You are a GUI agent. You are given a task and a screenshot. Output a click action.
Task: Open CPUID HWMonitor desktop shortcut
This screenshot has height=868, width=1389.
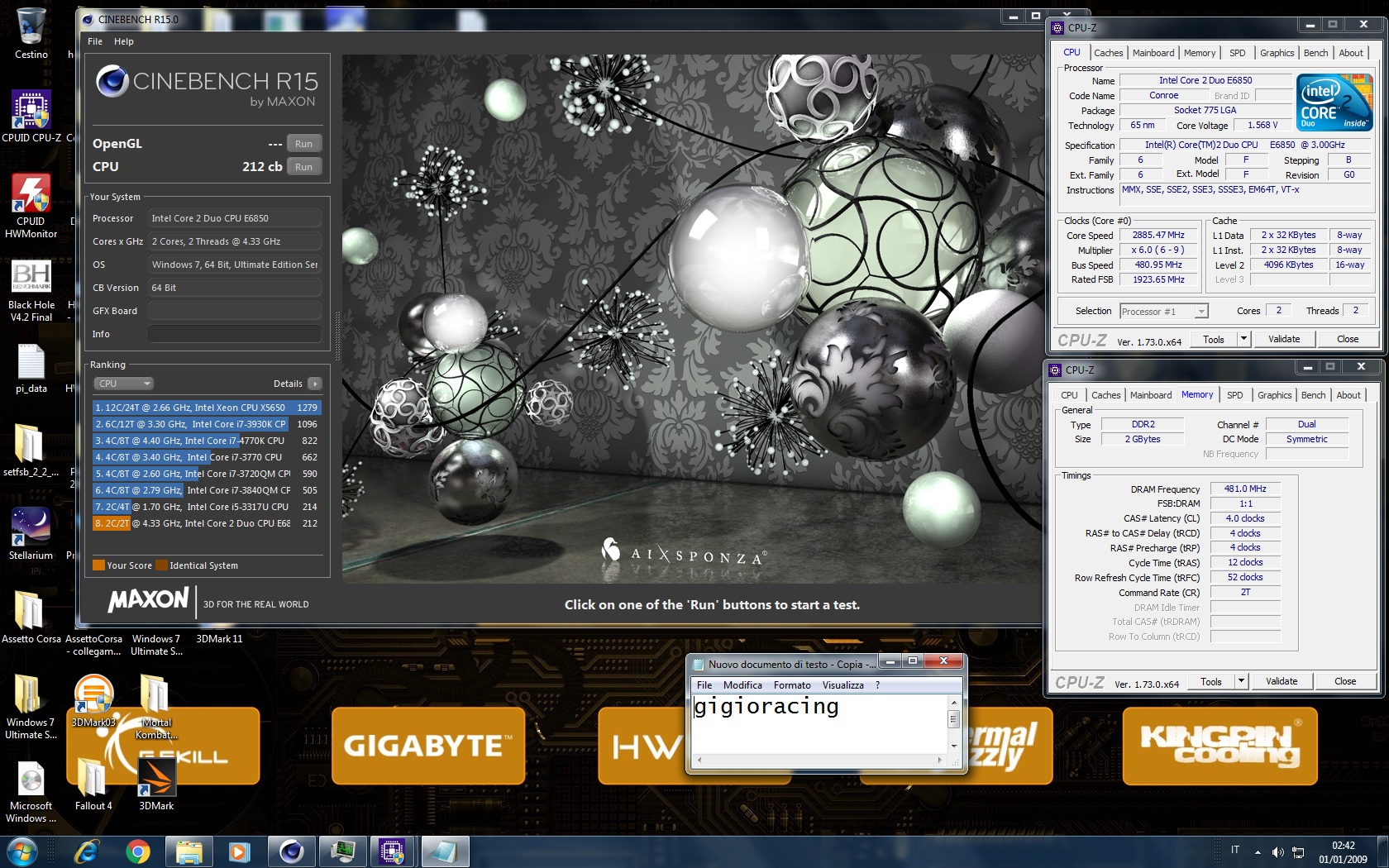tap(31, 206)
